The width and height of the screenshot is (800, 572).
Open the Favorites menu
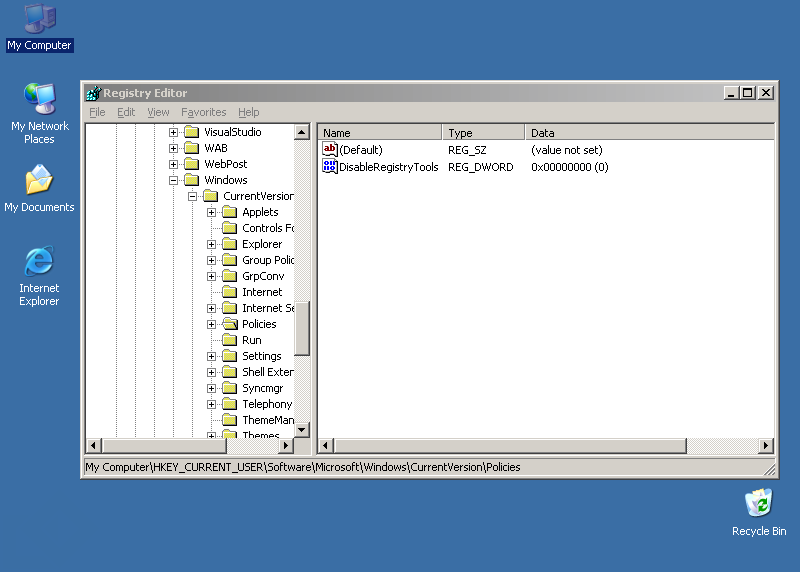[x=204, y=112]
